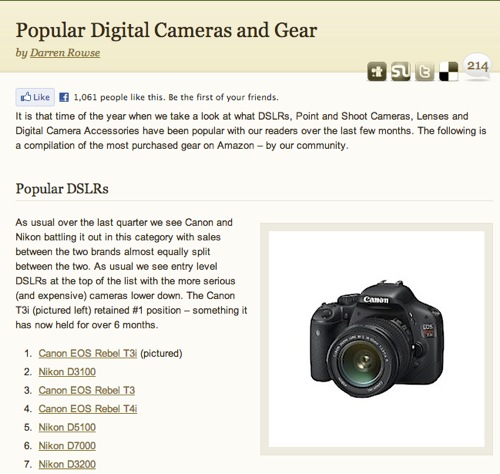Click the introductory paragraph about Amazon gear
The width and height of the screenshot is (500, 474).
(251, 131)
